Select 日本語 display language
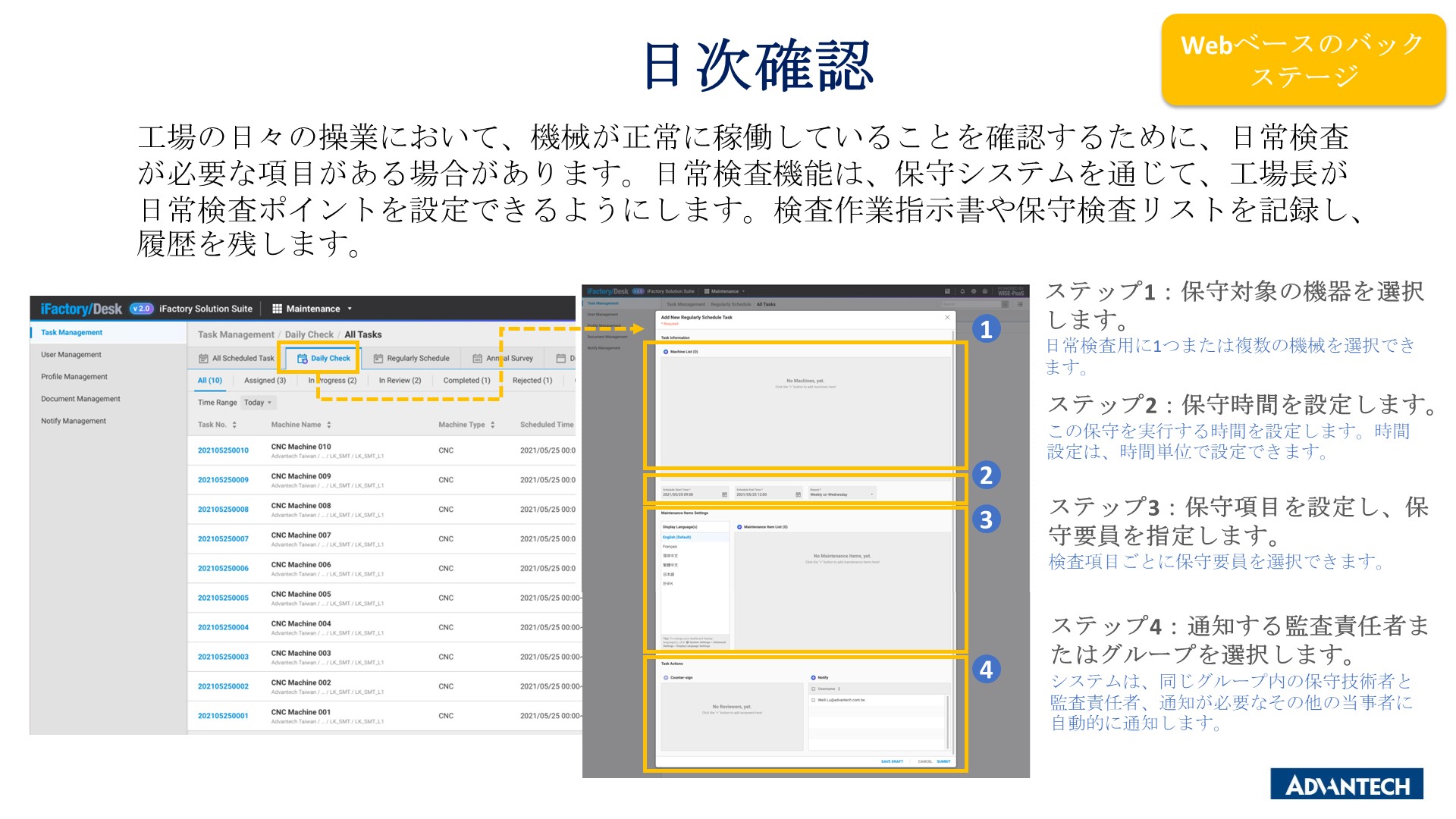1456x819 pixels. [x=669, y=575]
